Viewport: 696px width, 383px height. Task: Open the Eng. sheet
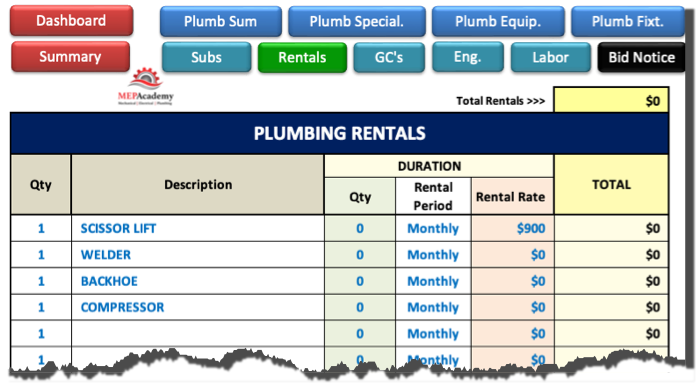tap(468, 57)
